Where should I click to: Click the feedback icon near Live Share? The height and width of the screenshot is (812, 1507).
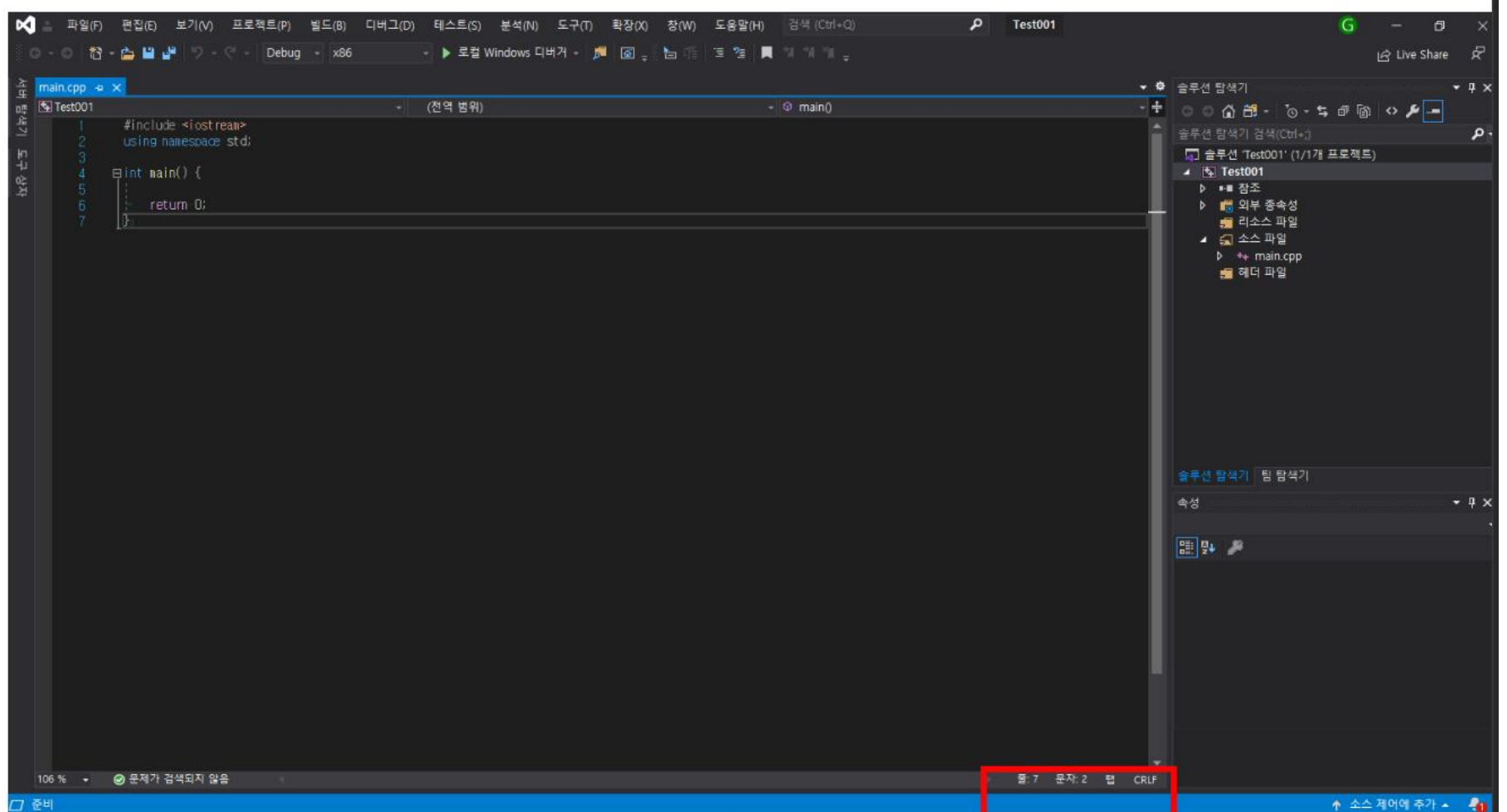point(1478,54)
